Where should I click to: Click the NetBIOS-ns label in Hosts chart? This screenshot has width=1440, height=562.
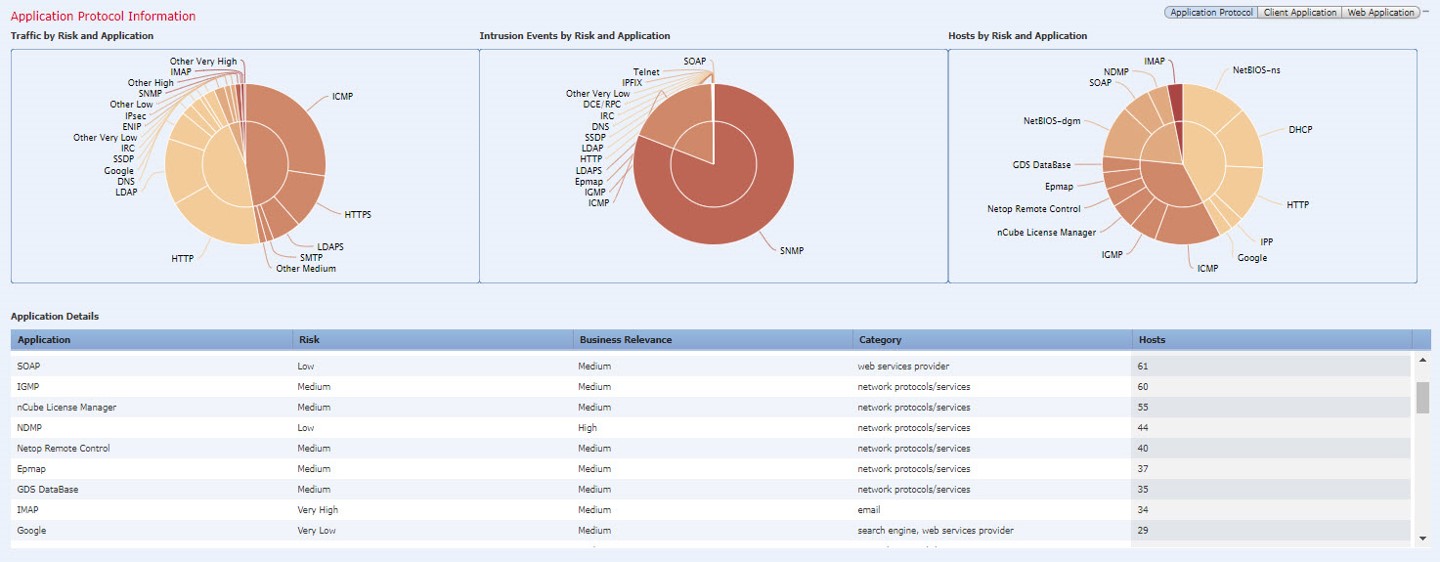[1256, 71]
